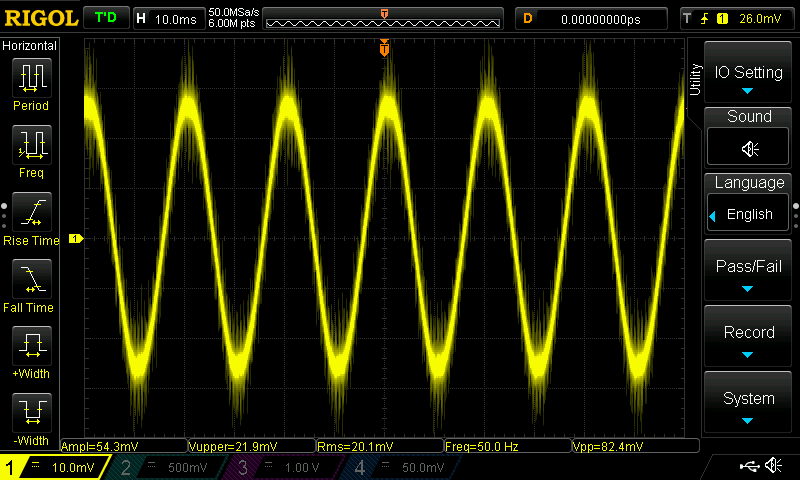Screen dimensions: 800x480
Task: Click the speaker status icon at bottom right
Action: point(773,465)
